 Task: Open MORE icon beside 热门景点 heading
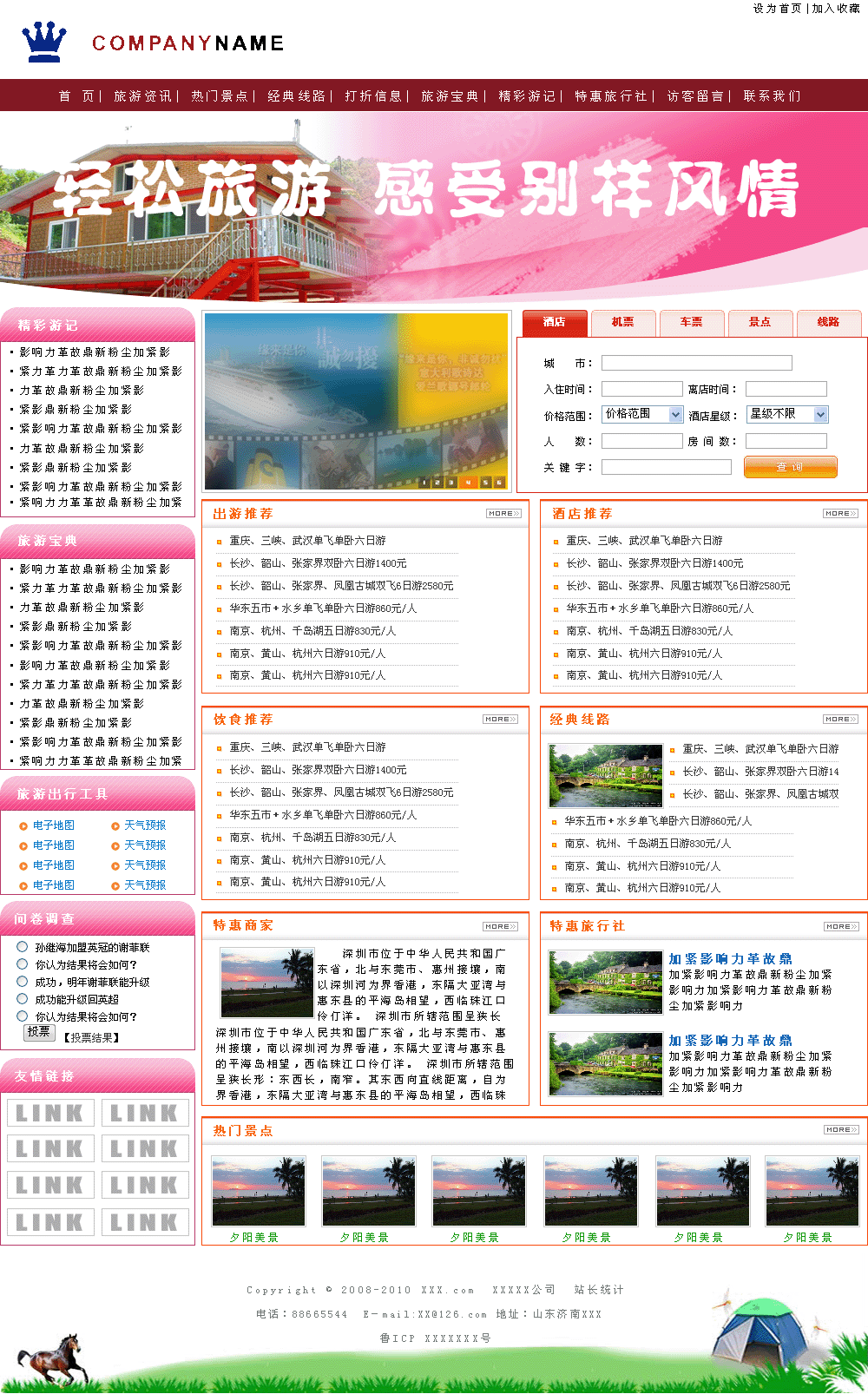pos(841,1130)
